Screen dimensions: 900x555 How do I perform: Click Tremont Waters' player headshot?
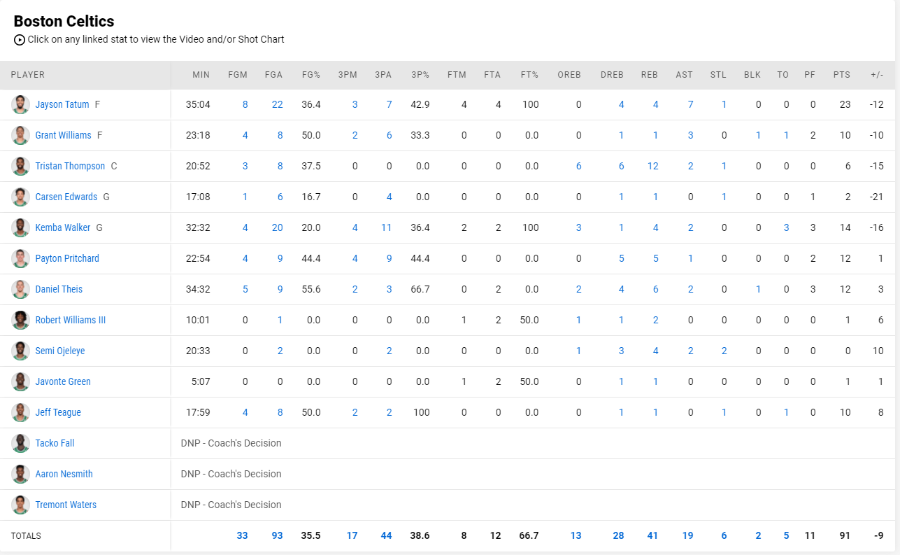[x=21, y=504]
